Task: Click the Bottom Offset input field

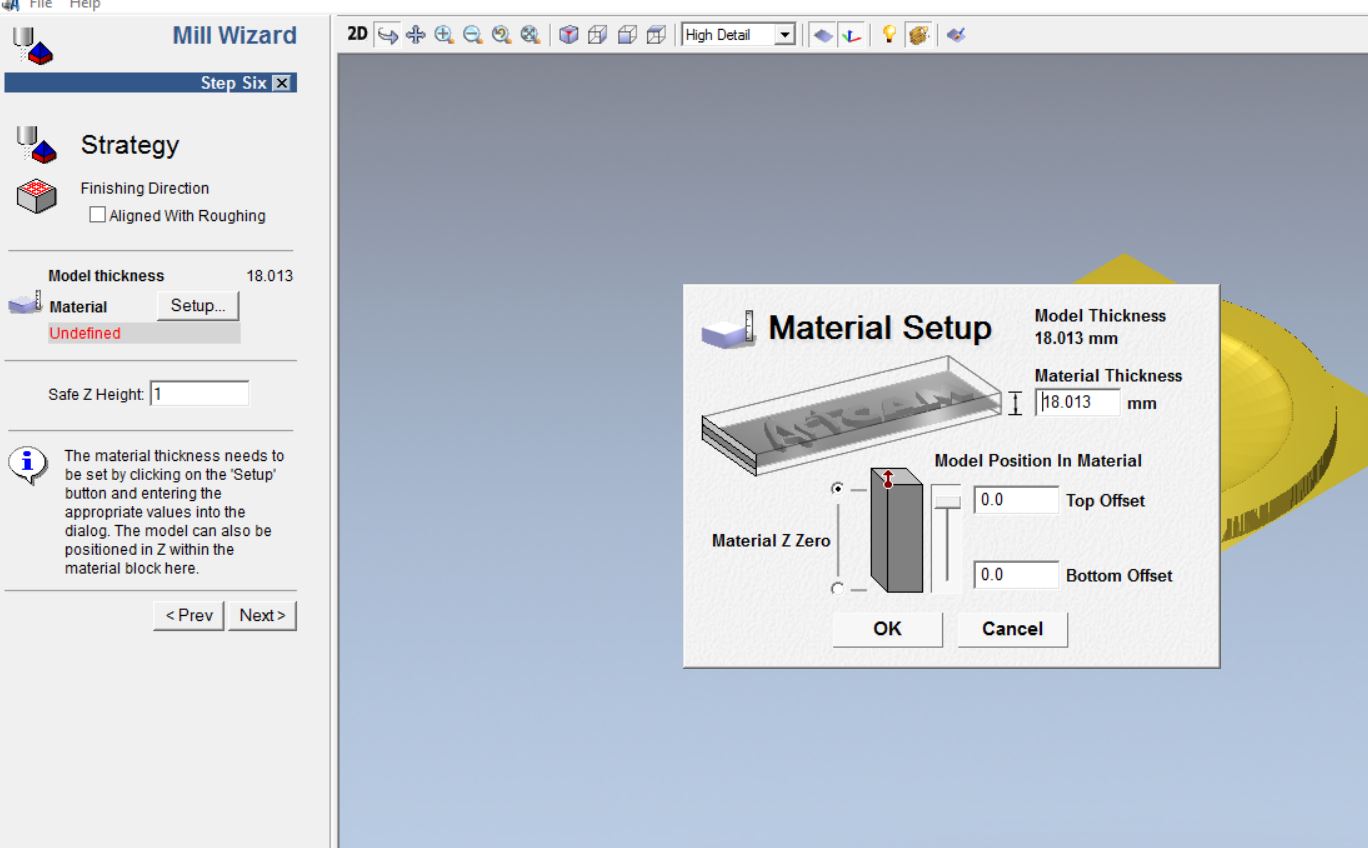Action: 1016,575
